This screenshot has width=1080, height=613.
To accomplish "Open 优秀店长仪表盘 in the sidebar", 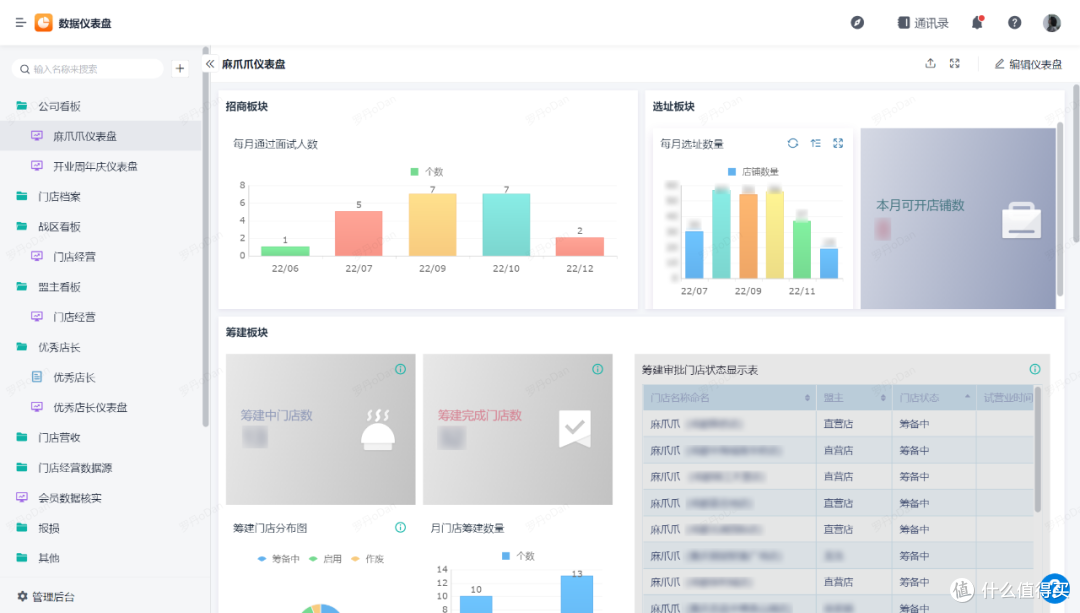I will click(101, 407).
